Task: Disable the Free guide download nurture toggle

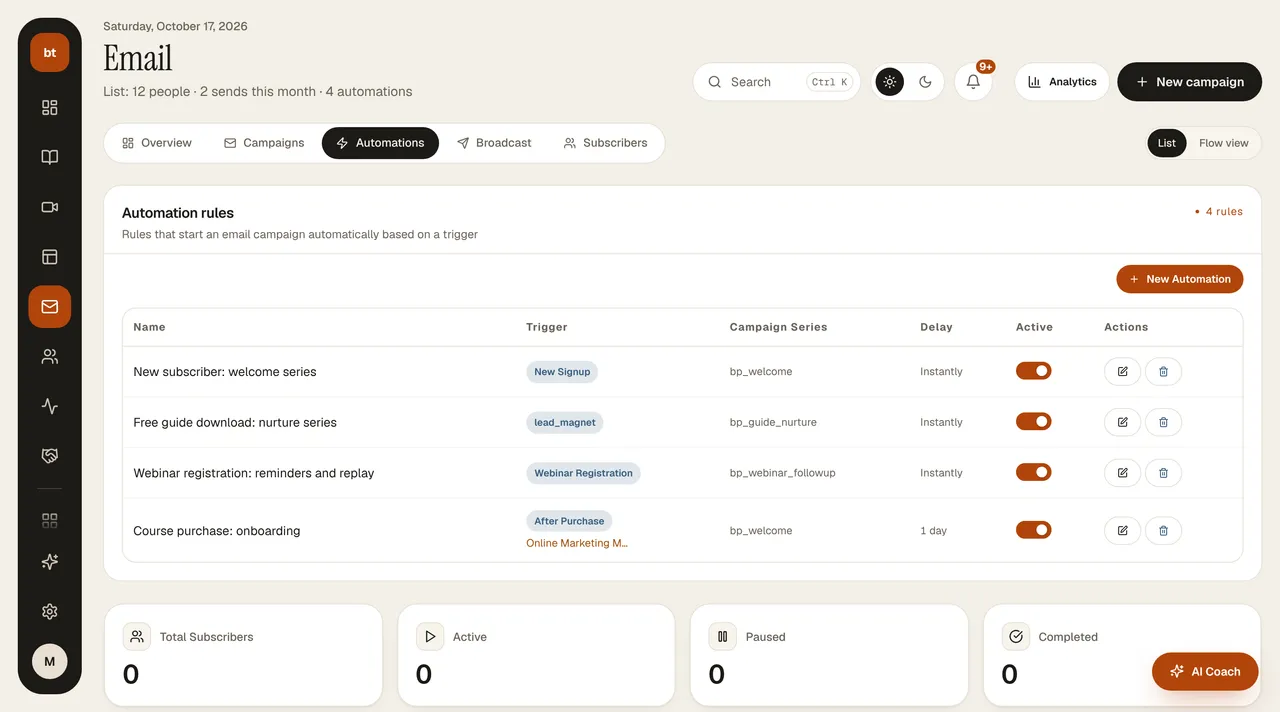Action: [1034, 422]
